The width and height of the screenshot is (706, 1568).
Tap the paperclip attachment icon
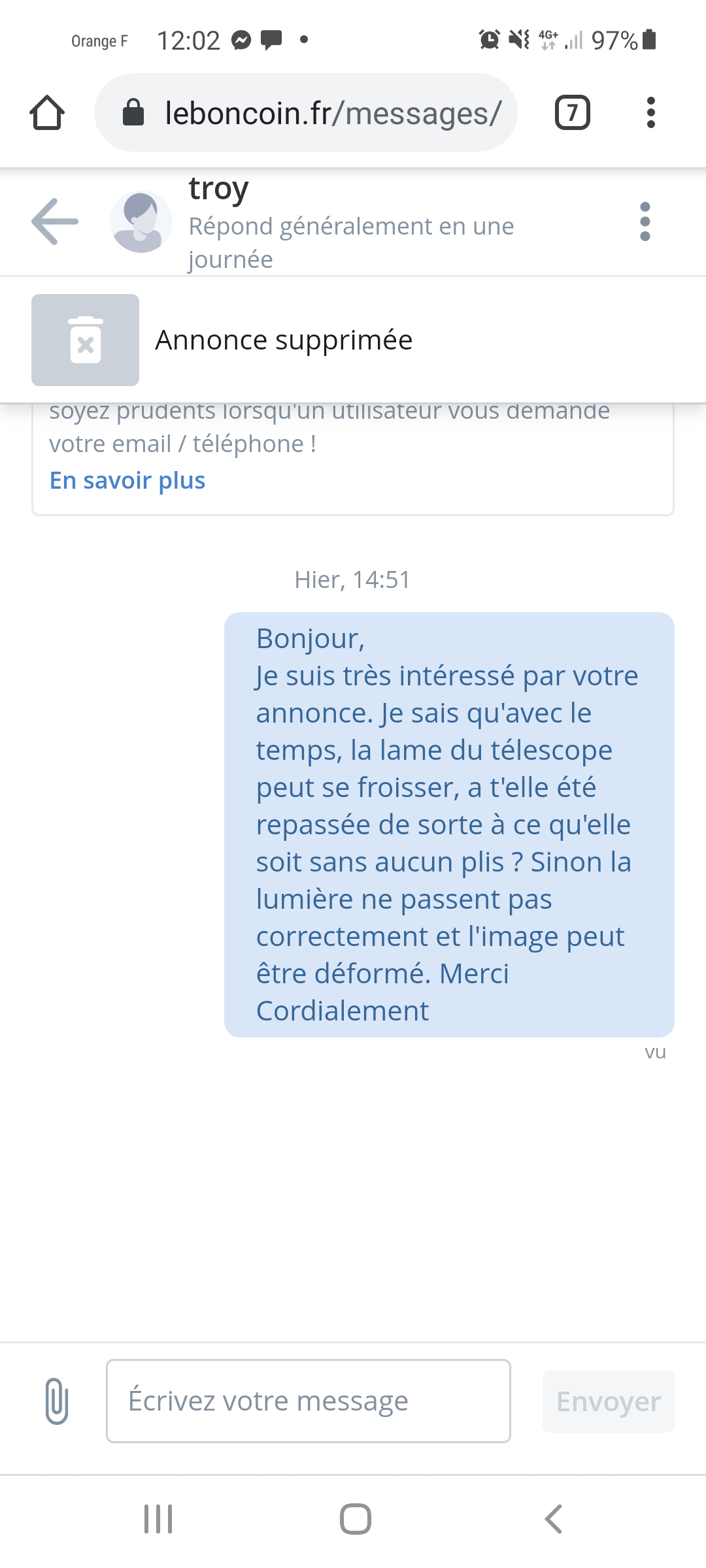click(x=57, y=1401)
